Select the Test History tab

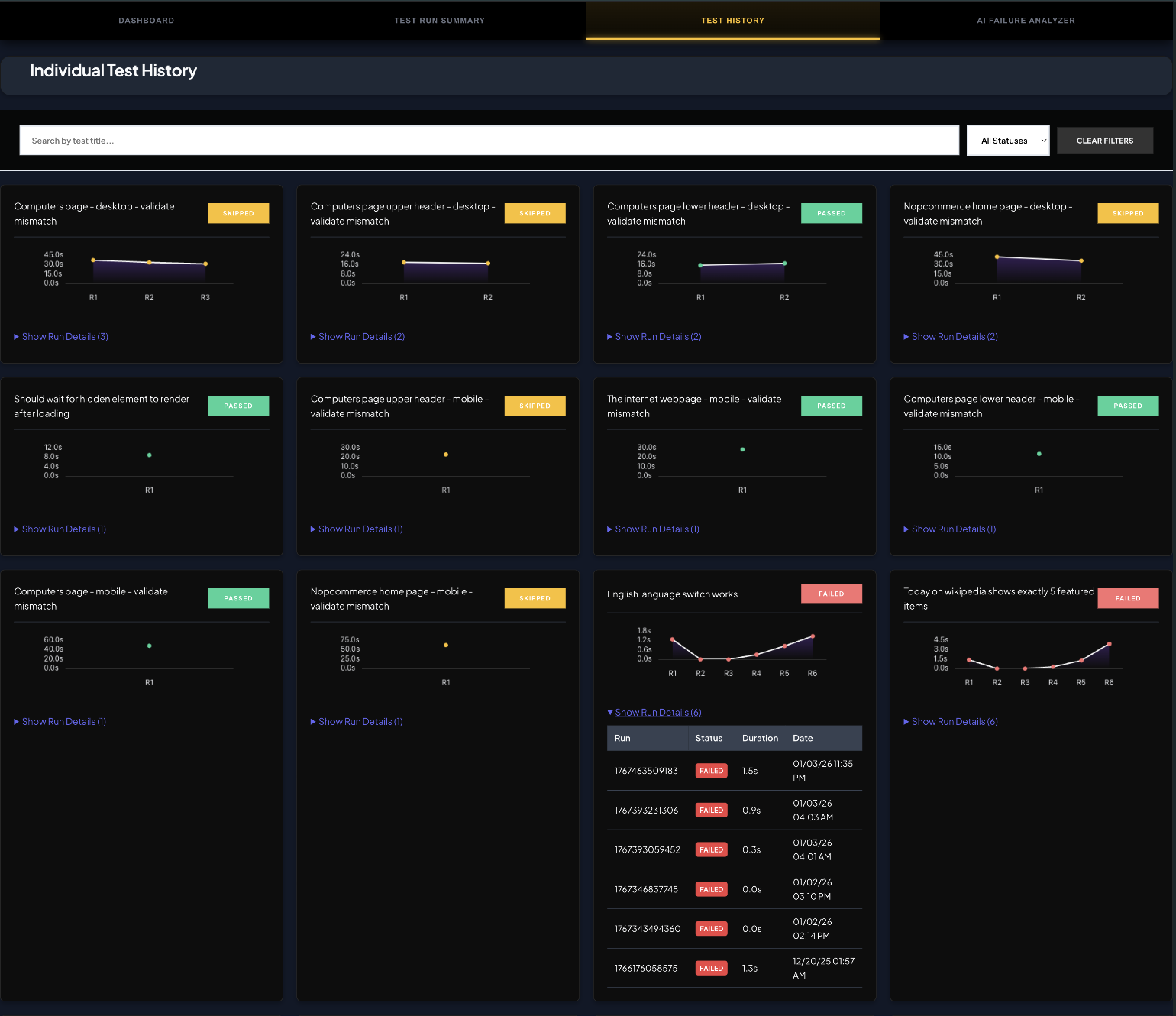point(732,21)
